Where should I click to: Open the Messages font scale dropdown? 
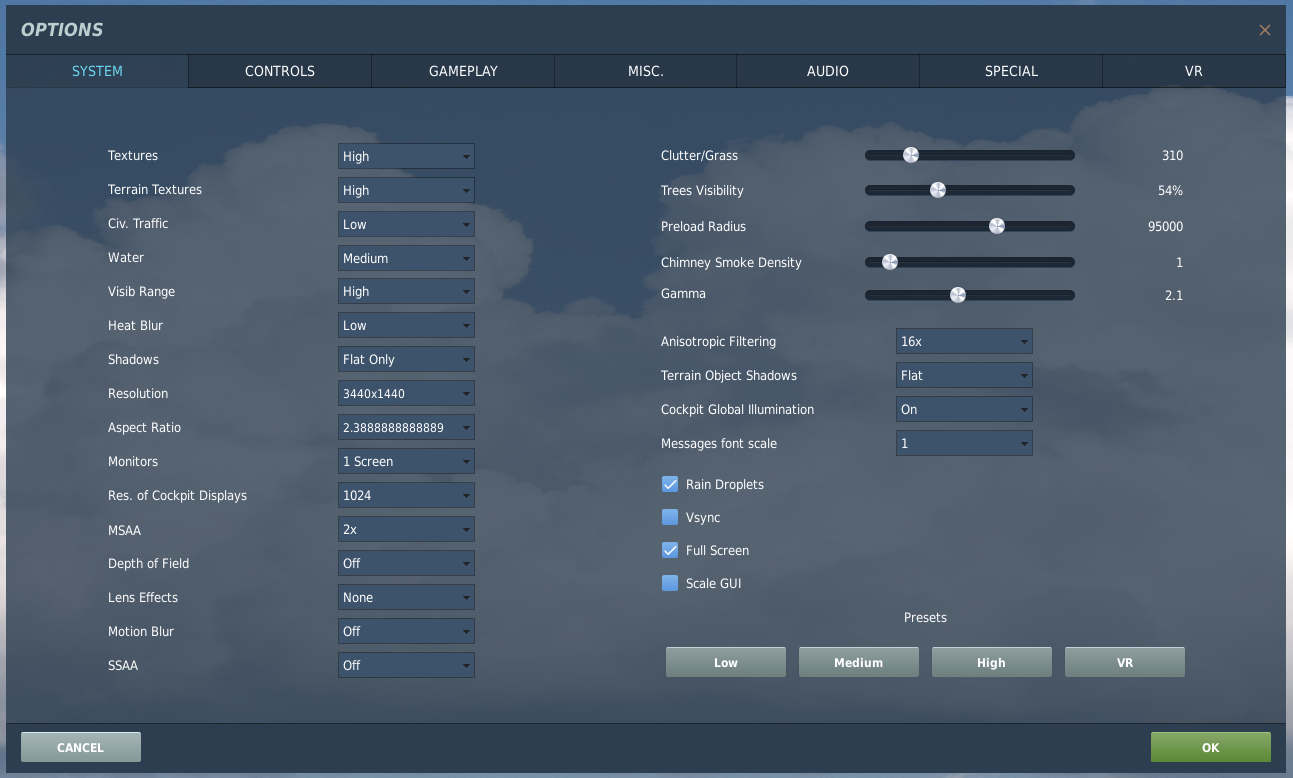point(964,443)
